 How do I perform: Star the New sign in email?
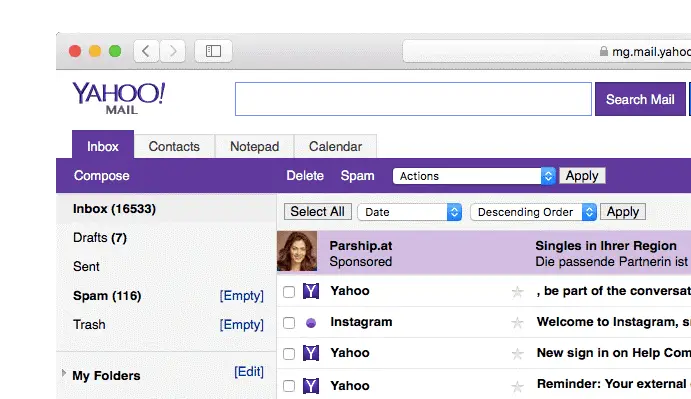[517, 354]
